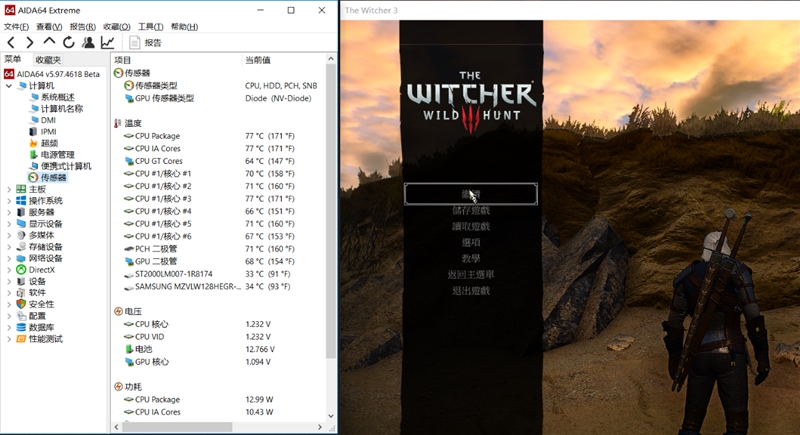This screenshot has height=435, width=800.
Task: Open the 收藏(O) menu
Action: click(x=117, y=27)
